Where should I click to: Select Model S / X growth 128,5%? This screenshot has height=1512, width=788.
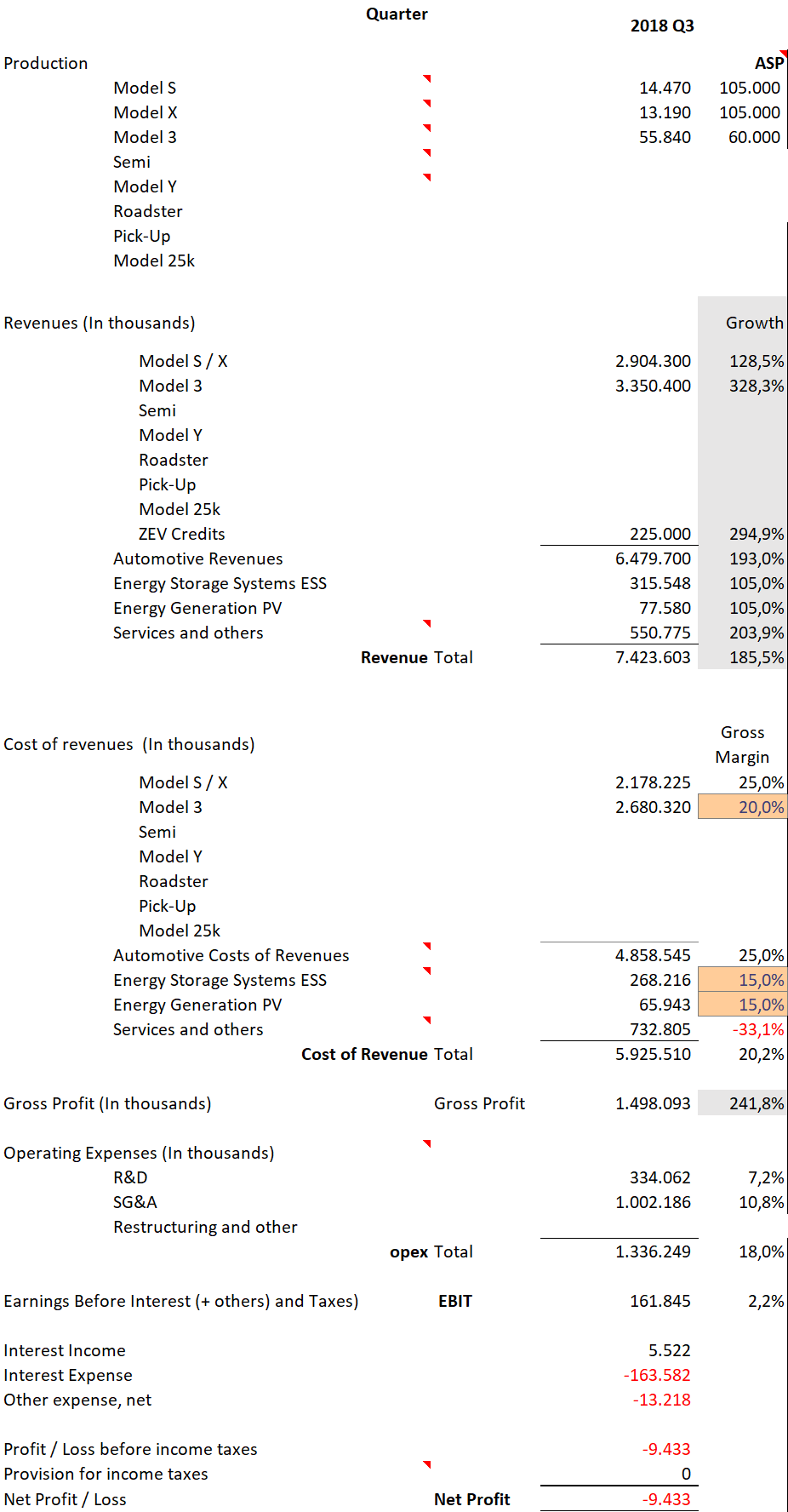click(x=757, y=361)
